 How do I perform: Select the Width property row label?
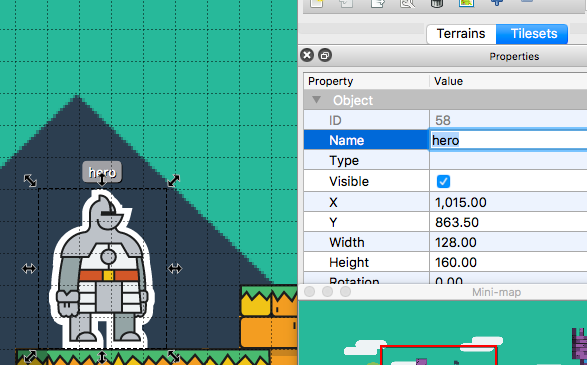point(347,243)
